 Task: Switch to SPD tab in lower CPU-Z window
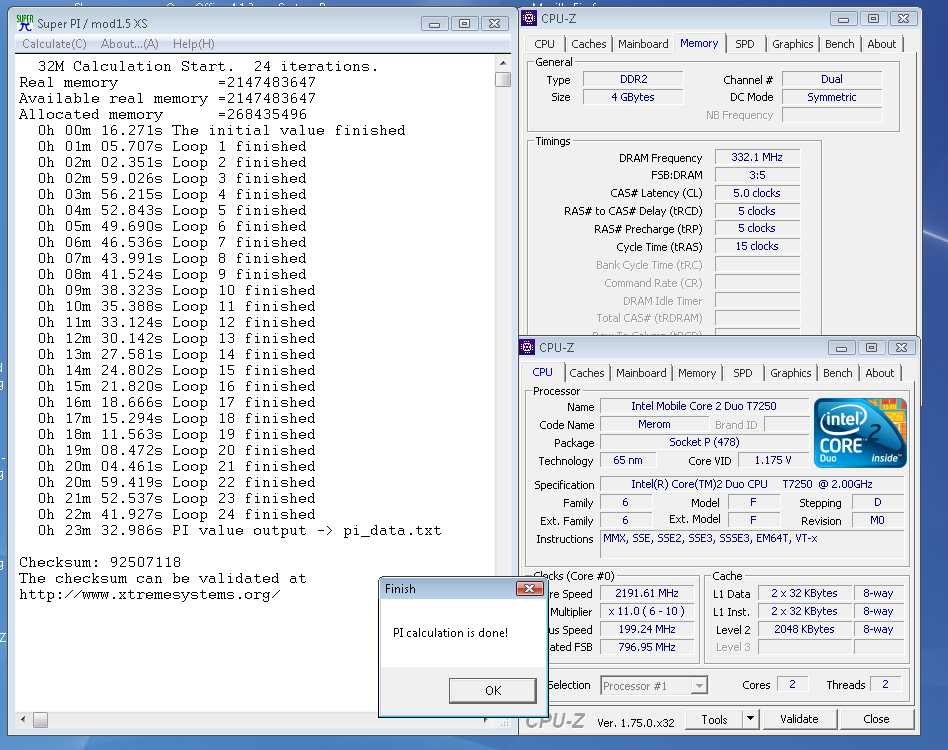[742, 373]
